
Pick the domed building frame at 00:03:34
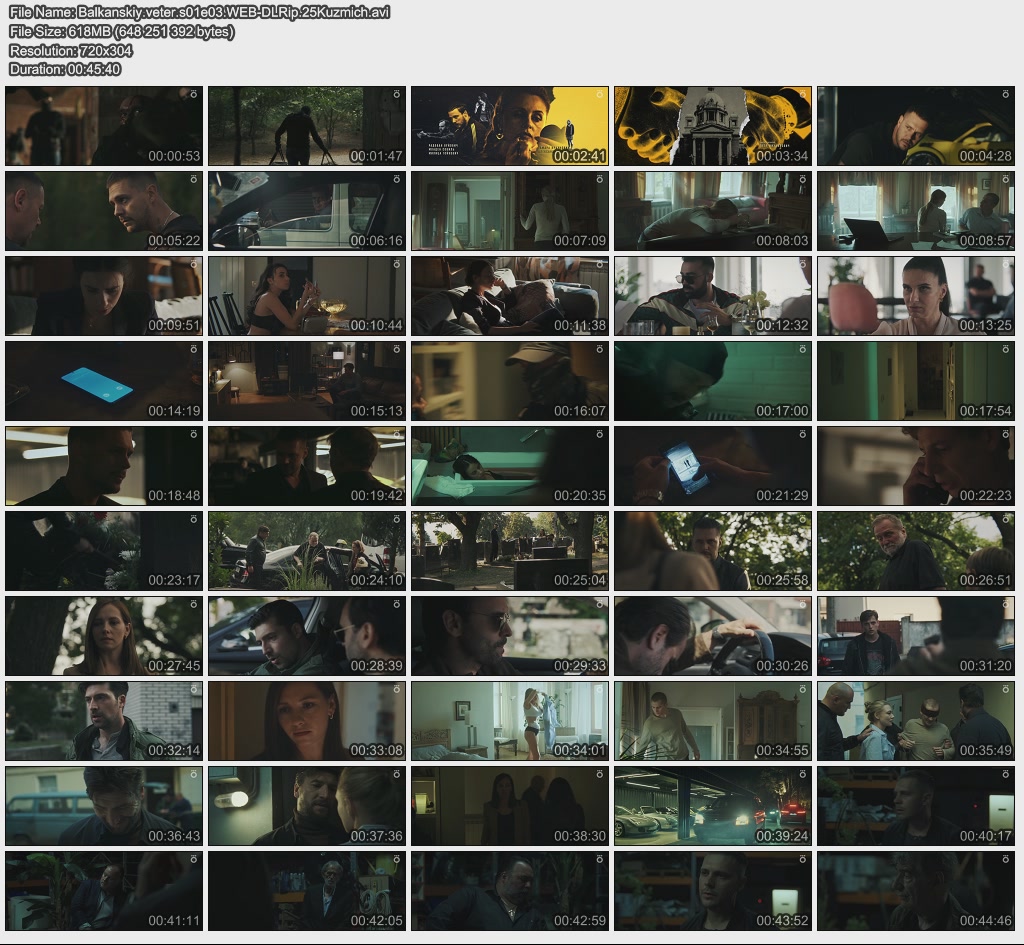[713, 126]
